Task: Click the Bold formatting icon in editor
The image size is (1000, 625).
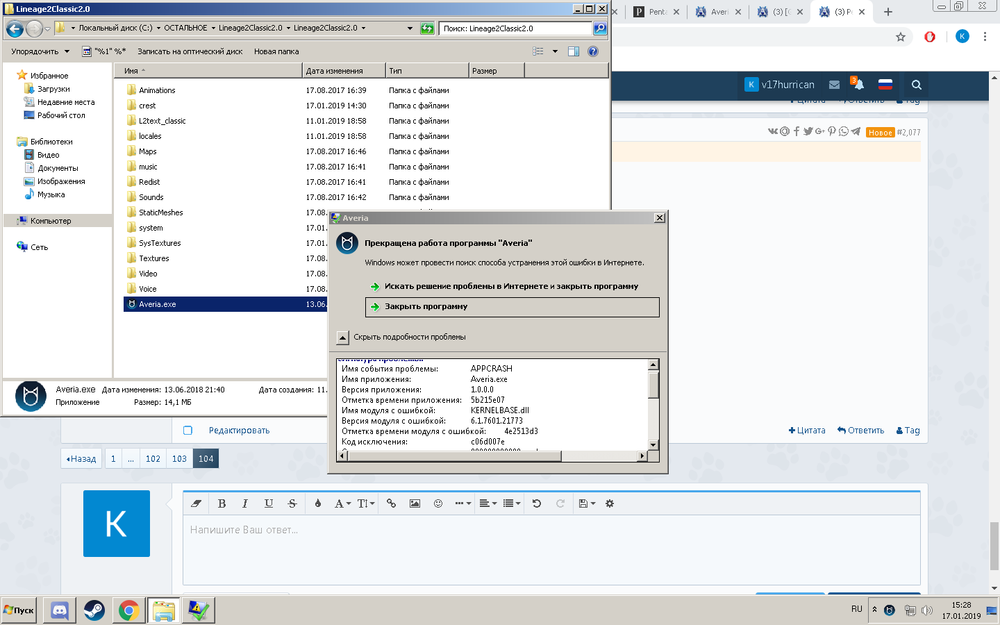Action: pyautogui.click(x=221, y=503)
